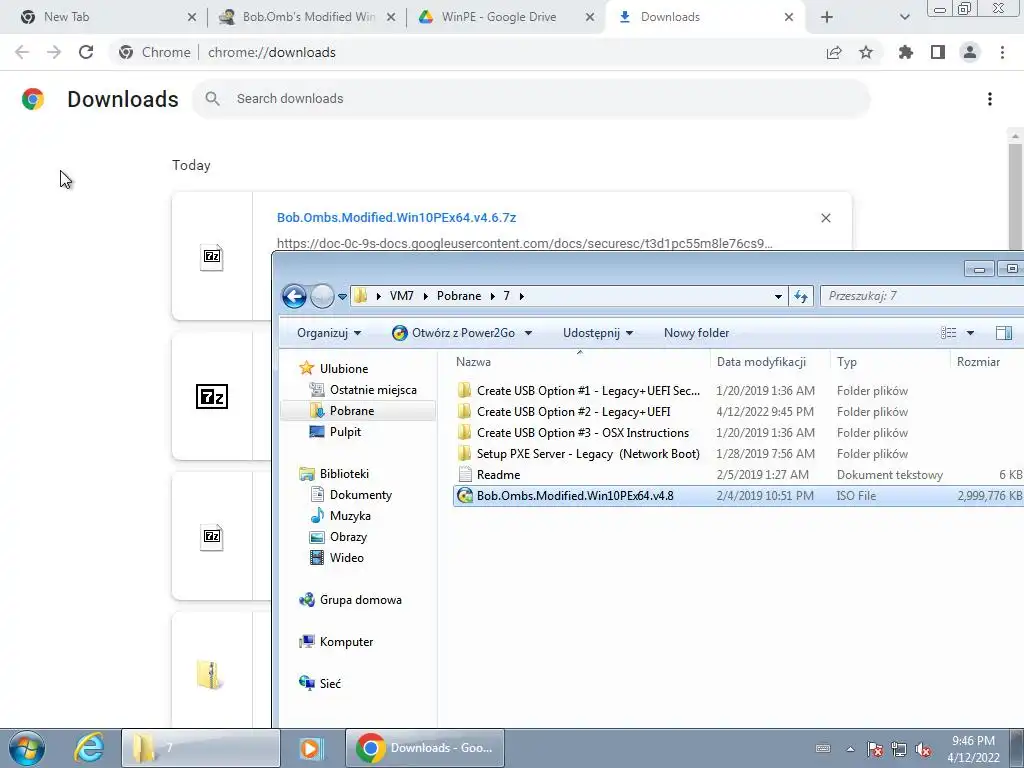Screen dimensions: 1024x768
Task: Open the googleusercontent source URL of the download
Action: [524, 244]
